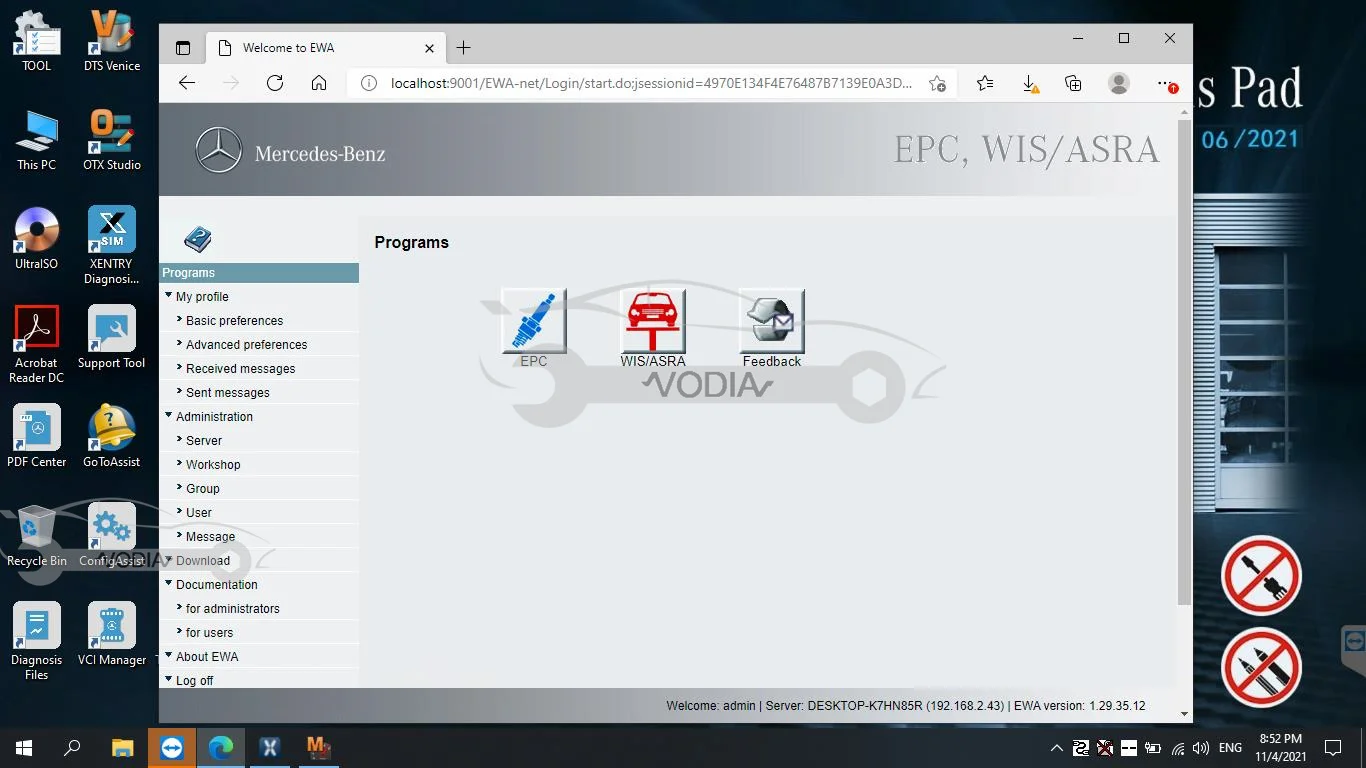Image resolution: width=1366 pixels, height=768 pixels.
Task: Select the XENTRY Diagnosis desktop icon
Action: click(112, 245)
